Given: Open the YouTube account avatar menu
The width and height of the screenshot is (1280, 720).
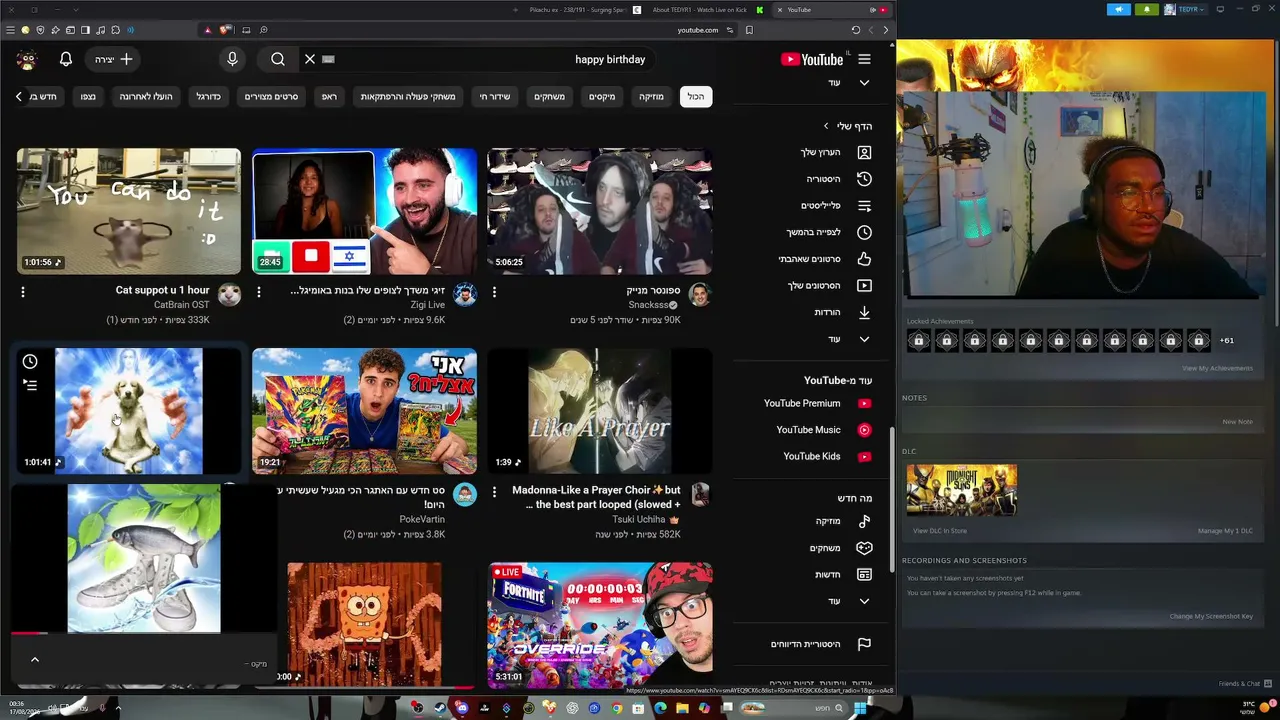Looking at the screenshot, I should click(x=27, y=60).
